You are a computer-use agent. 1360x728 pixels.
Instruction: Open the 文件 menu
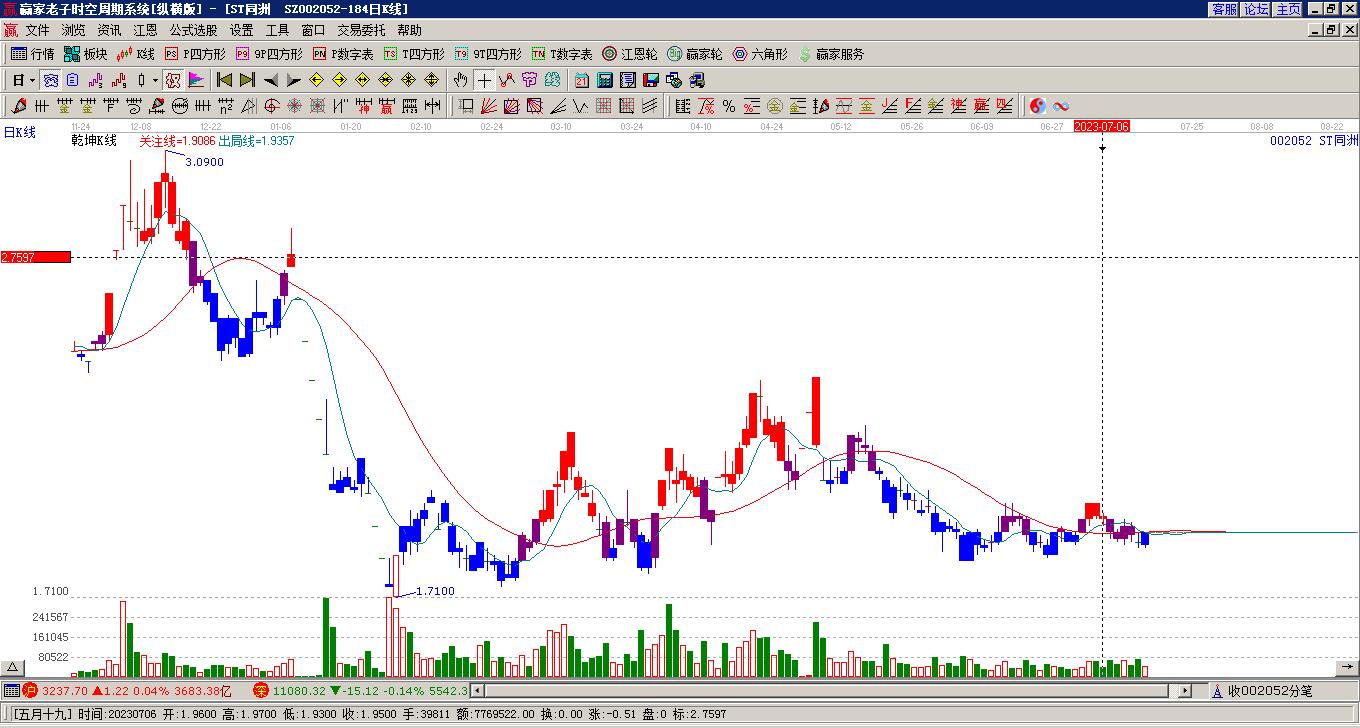coord(37,31)
